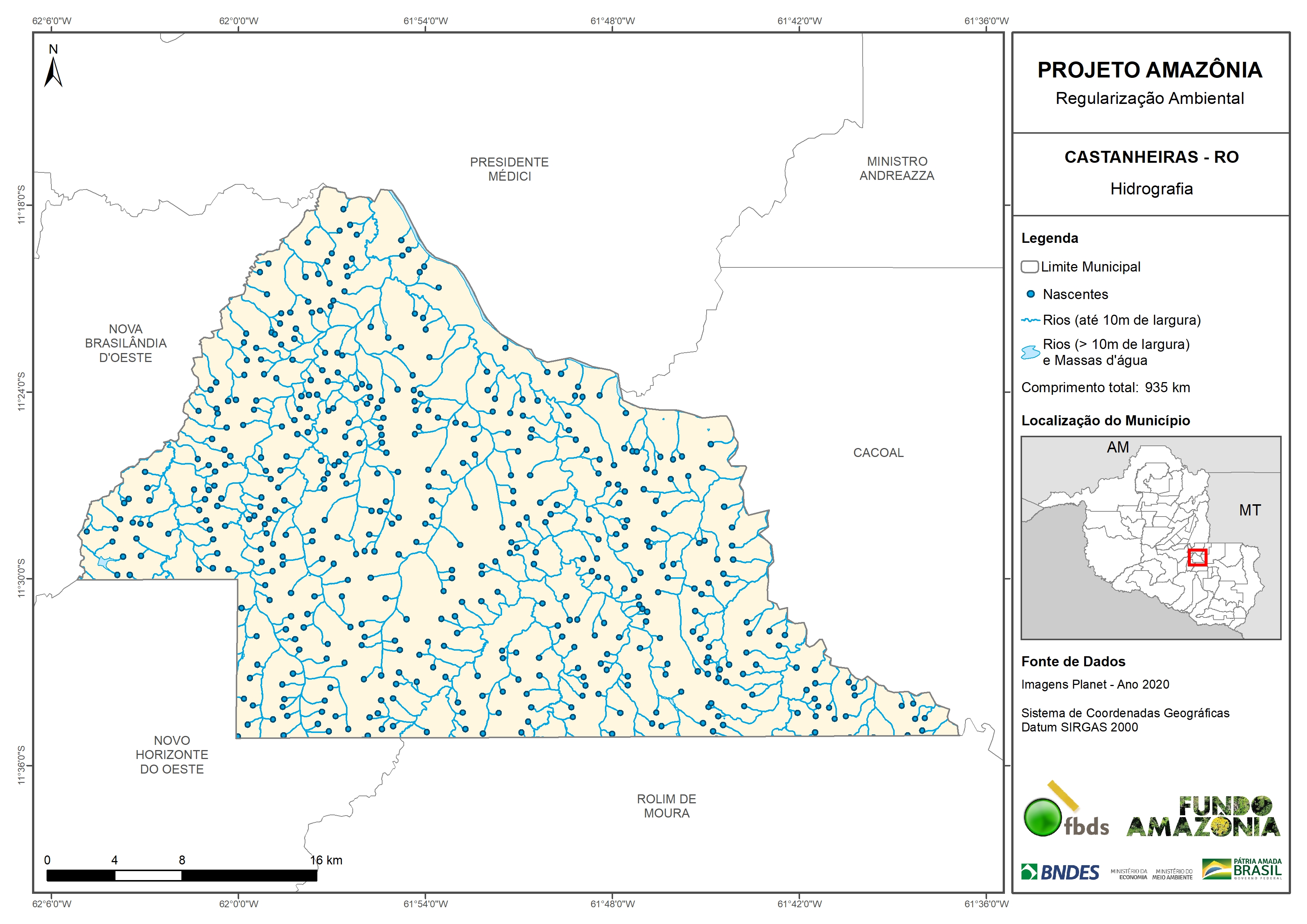Click the Ministério da Economia logo
Viewport: 1307px width, 924px height.
coord(1129,874)
